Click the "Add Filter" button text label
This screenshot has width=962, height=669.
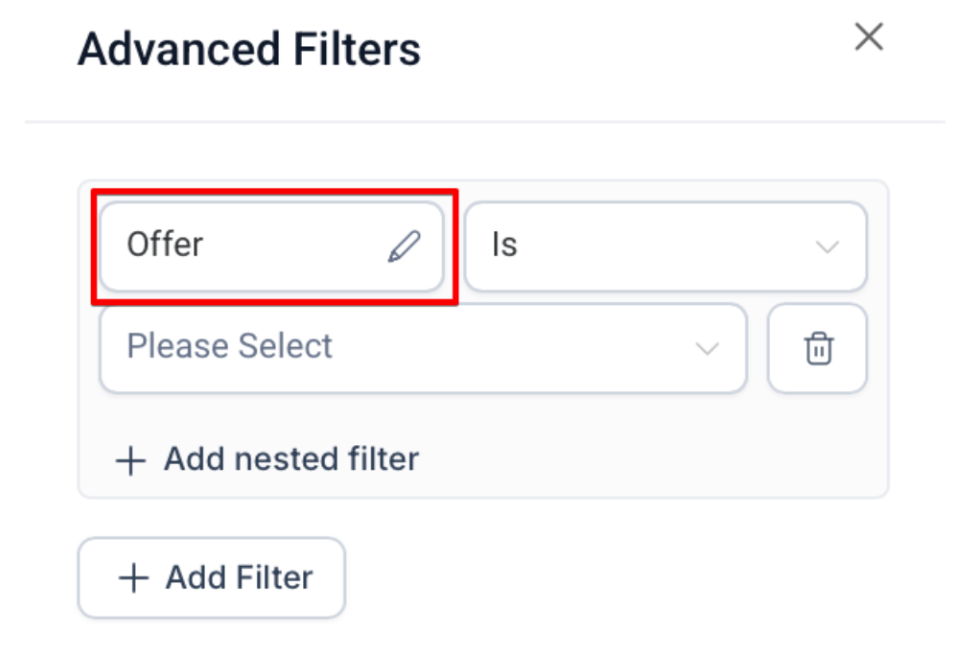[239, 578]
